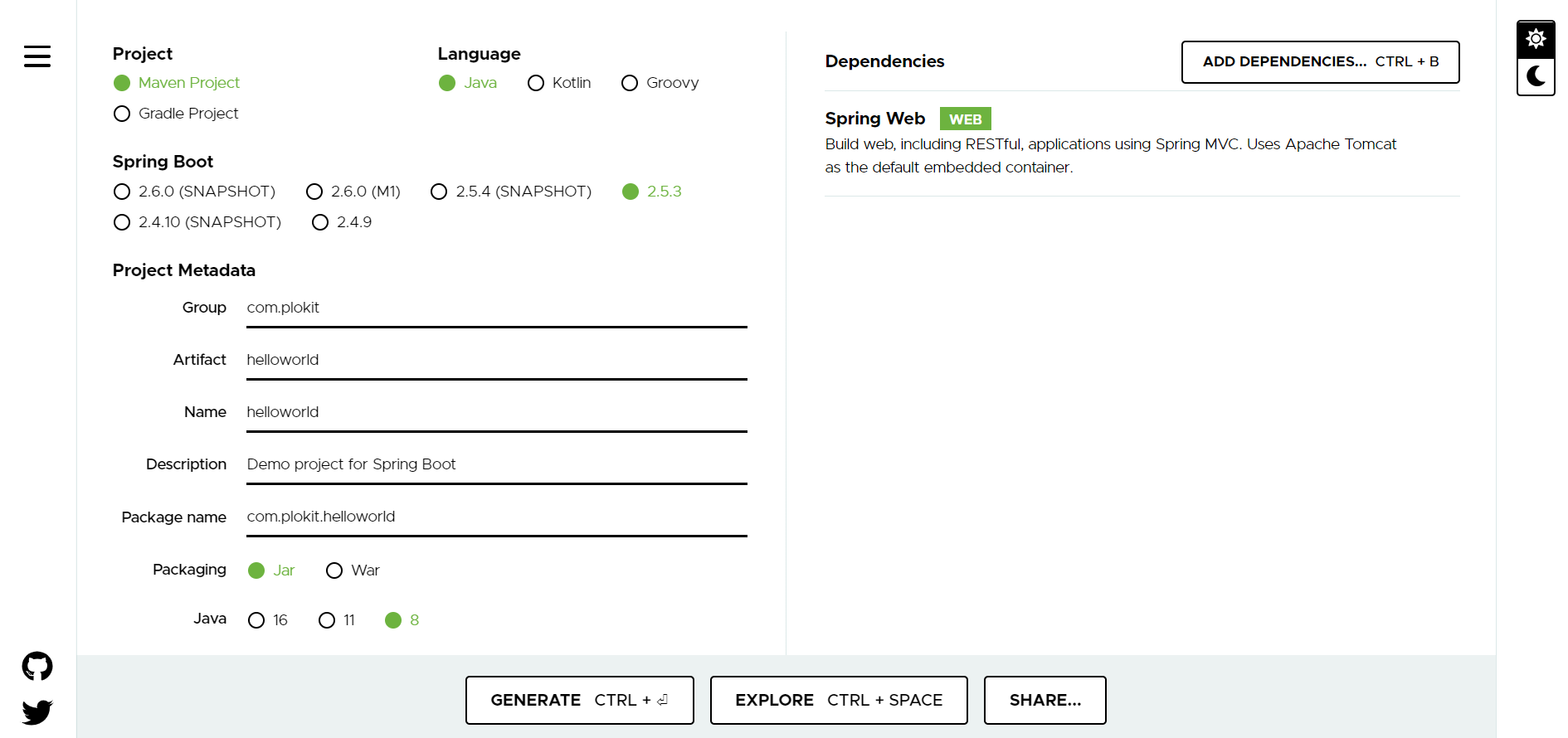Click the Language heading

click(480, 54)
